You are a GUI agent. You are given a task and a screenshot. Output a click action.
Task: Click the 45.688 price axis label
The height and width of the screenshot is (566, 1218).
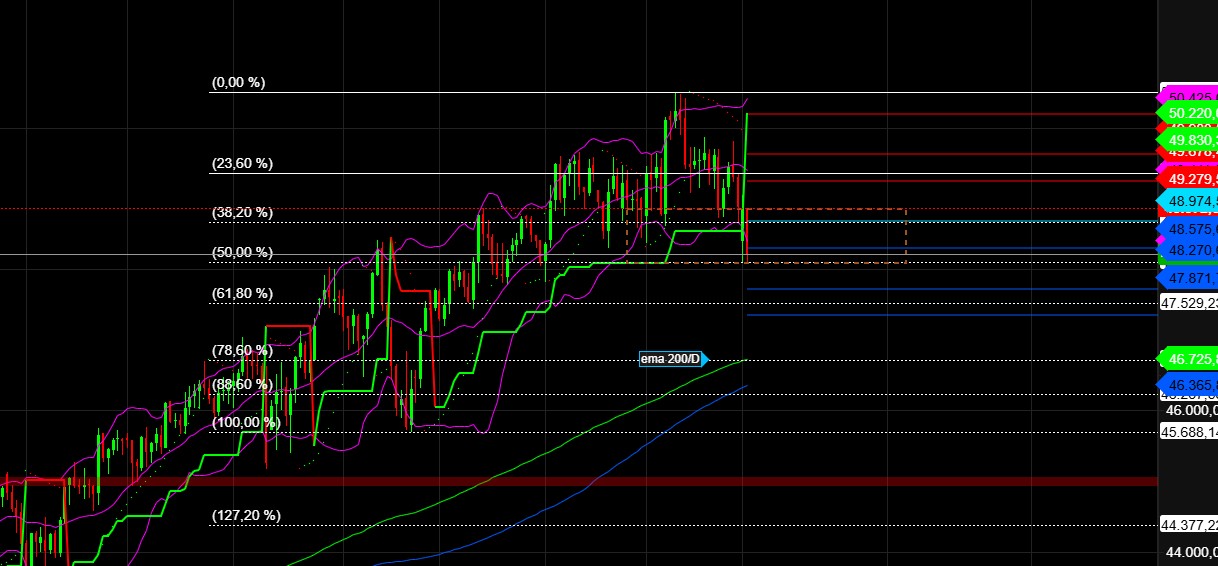pyautogui.click(x=1189, y=432)
